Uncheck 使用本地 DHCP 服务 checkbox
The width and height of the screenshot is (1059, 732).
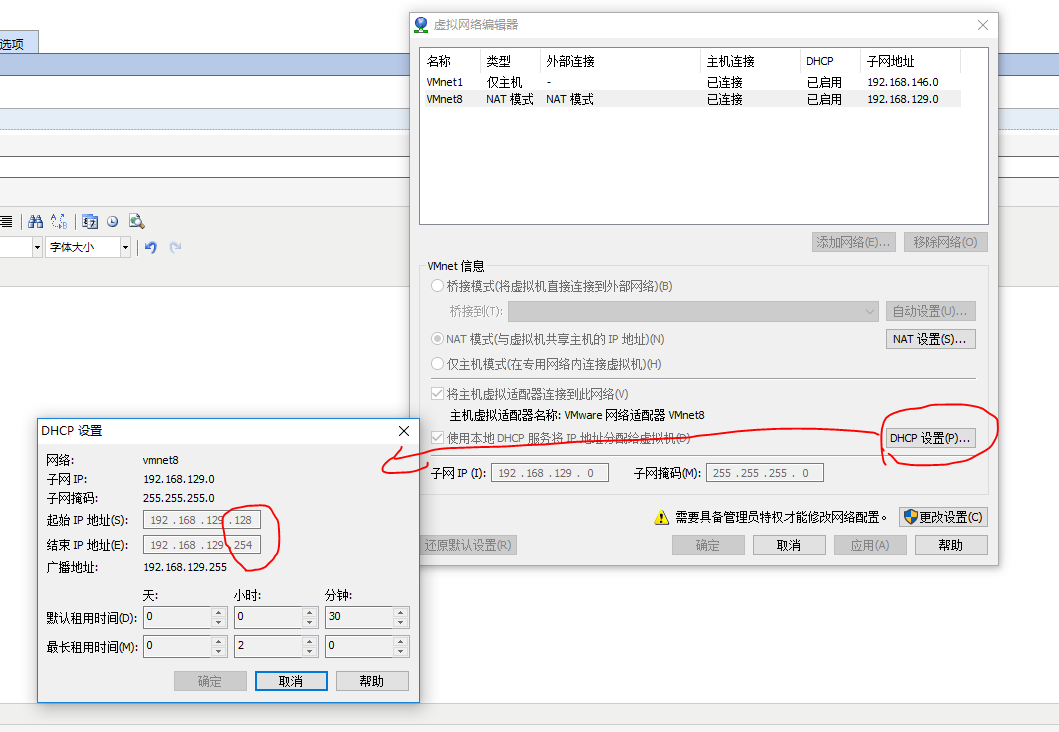[437, 436]
